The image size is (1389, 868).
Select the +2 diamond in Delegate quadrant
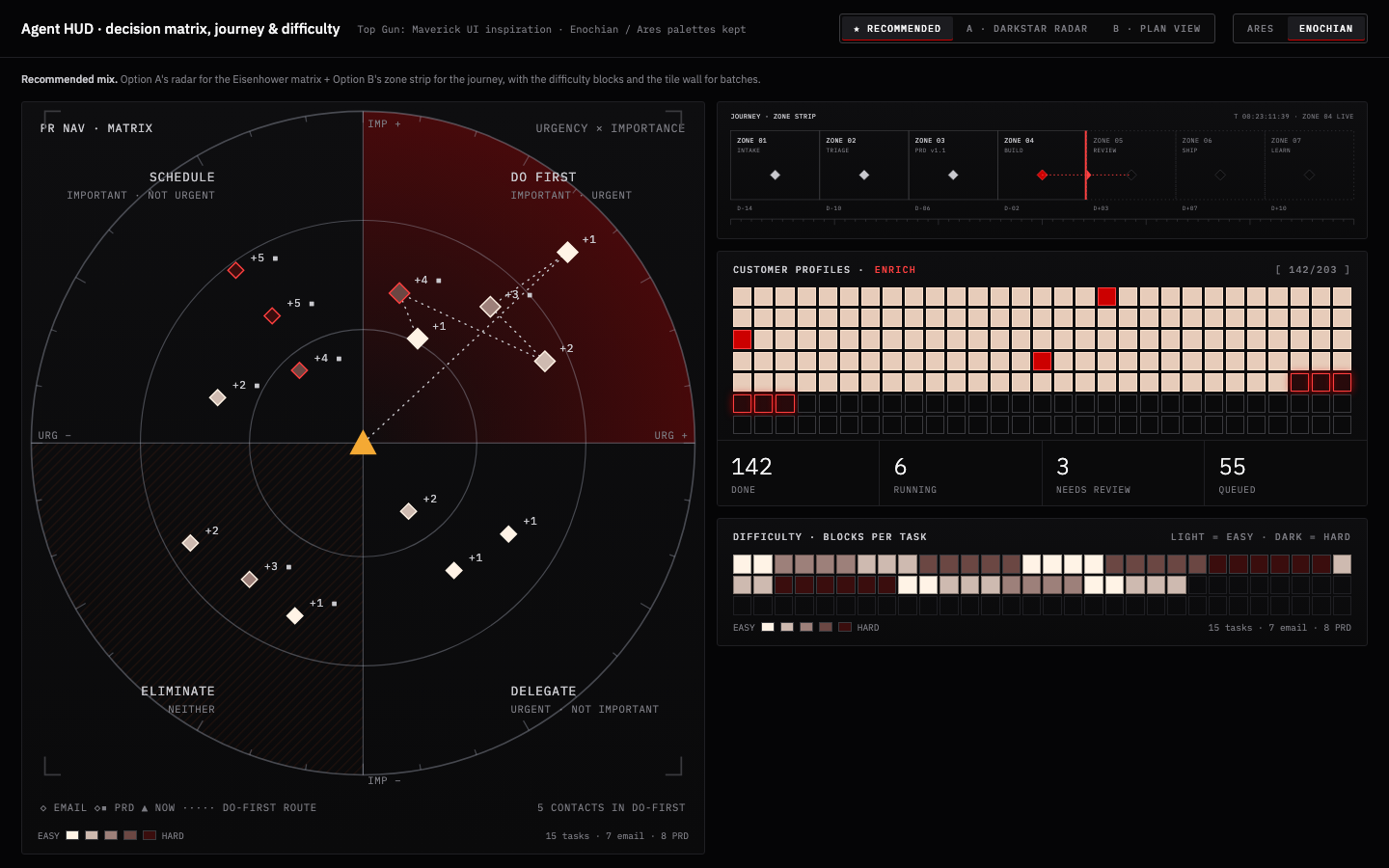pos(409,511)
